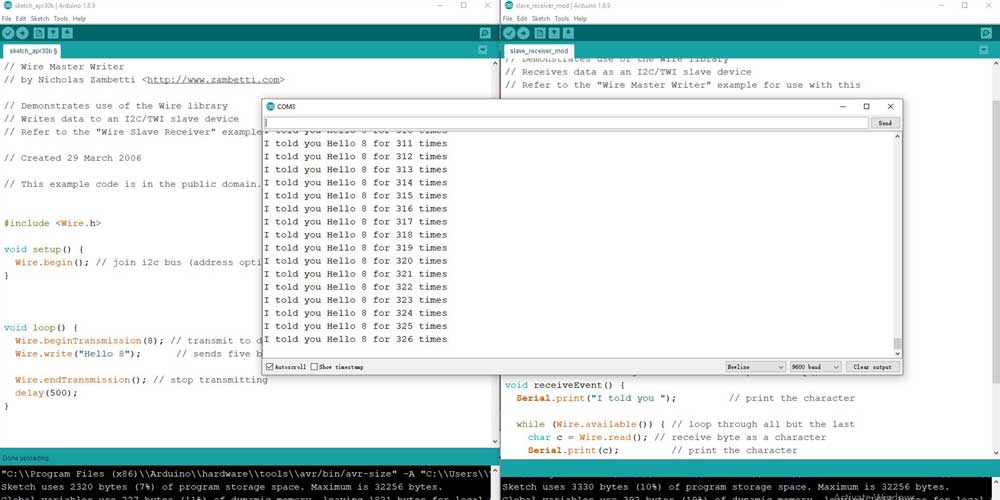Click "Serial.print("I told you ");" code line
Screen dimensions: 1000x500
point(596,398)
